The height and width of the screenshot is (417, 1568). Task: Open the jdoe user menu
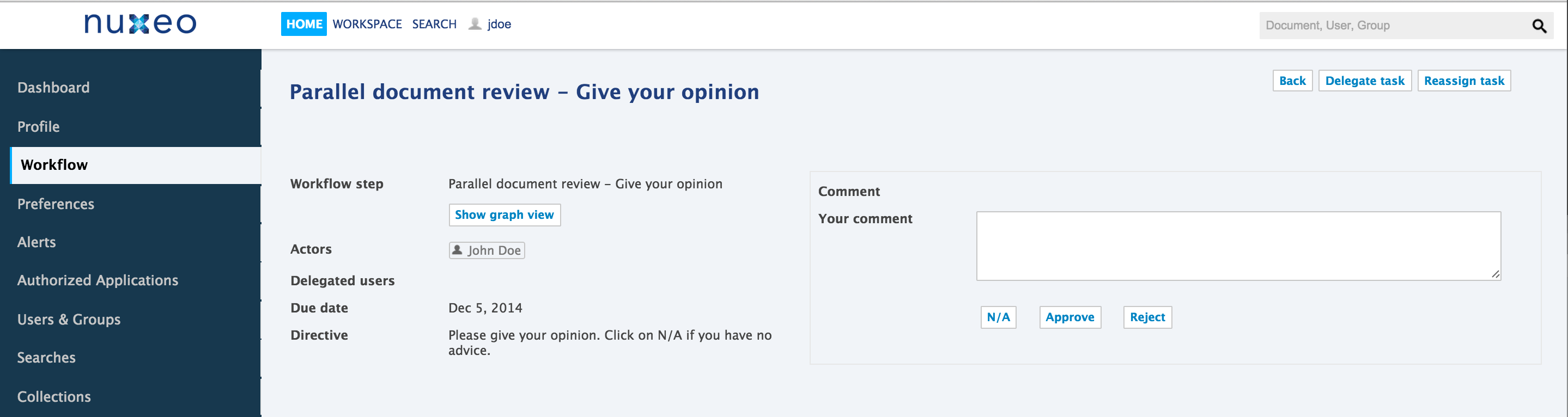click(x=499, y=24)
